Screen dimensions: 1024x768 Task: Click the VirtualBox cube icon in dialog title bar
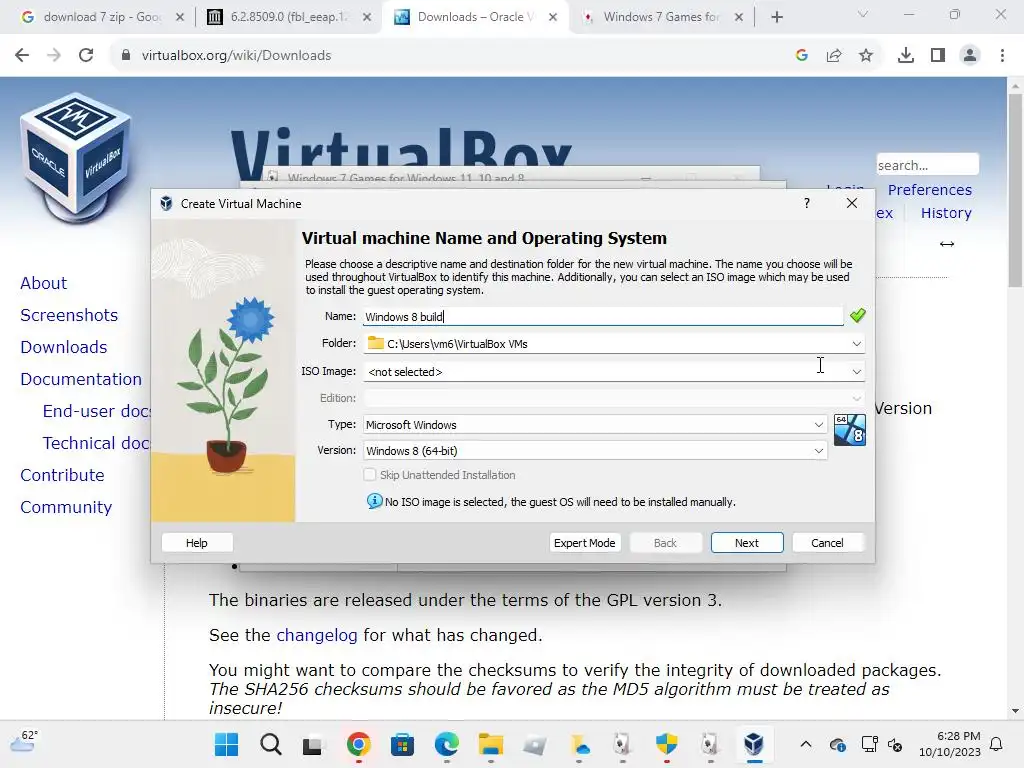166,204
